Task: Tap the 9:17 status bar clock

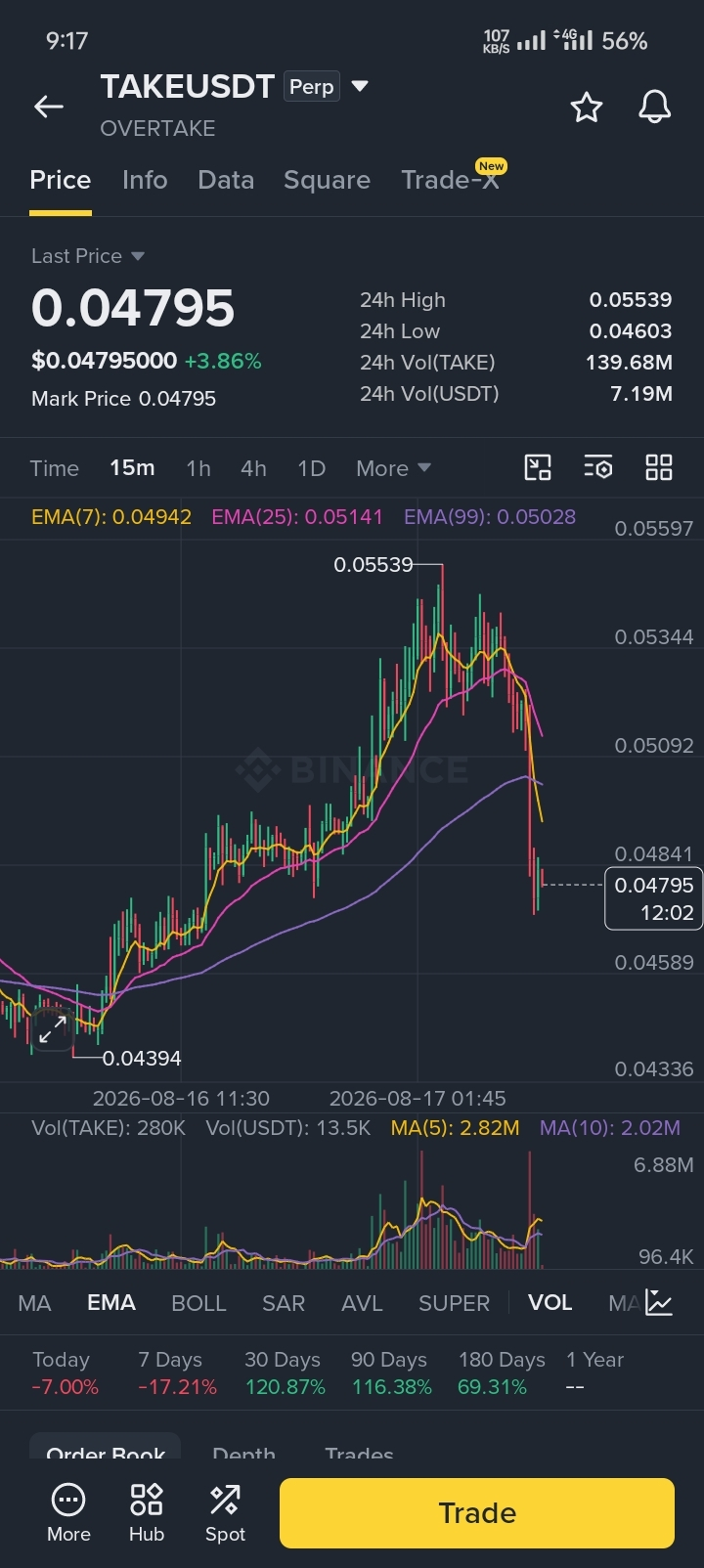Action: click(66, 41)
